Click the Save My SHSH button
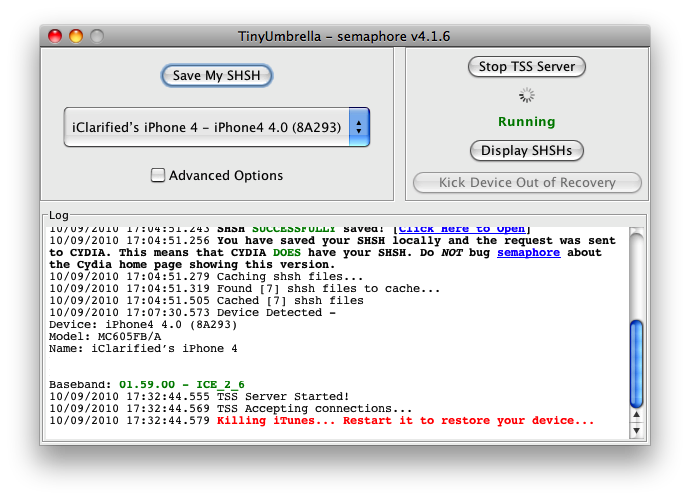This screenshot has height=500, width=690. point(217,76)
